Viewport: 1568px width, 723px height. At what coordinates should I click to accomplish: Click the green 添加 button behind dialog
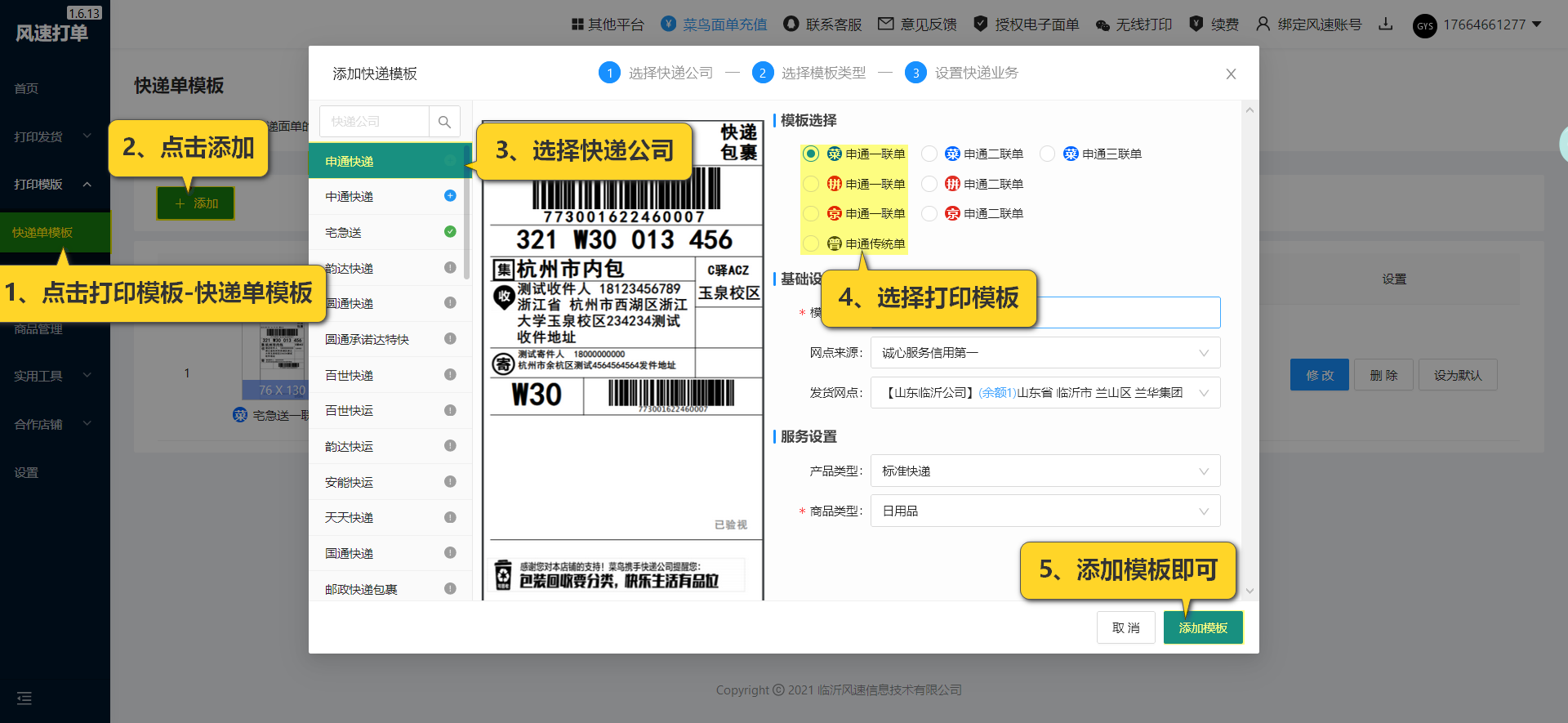(196, 203)
